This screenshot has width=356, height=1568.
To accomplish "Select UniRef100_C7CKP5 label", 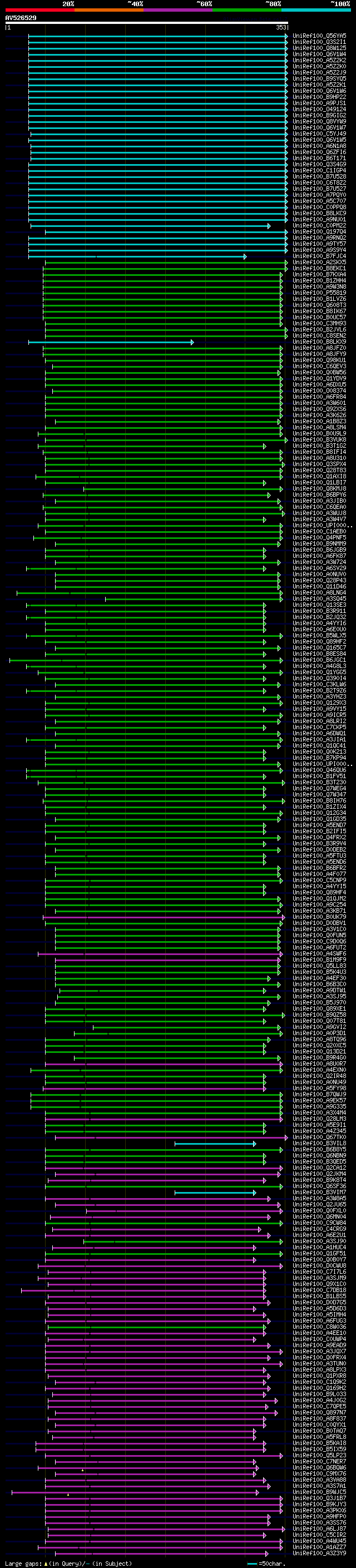I will point(319,728).
